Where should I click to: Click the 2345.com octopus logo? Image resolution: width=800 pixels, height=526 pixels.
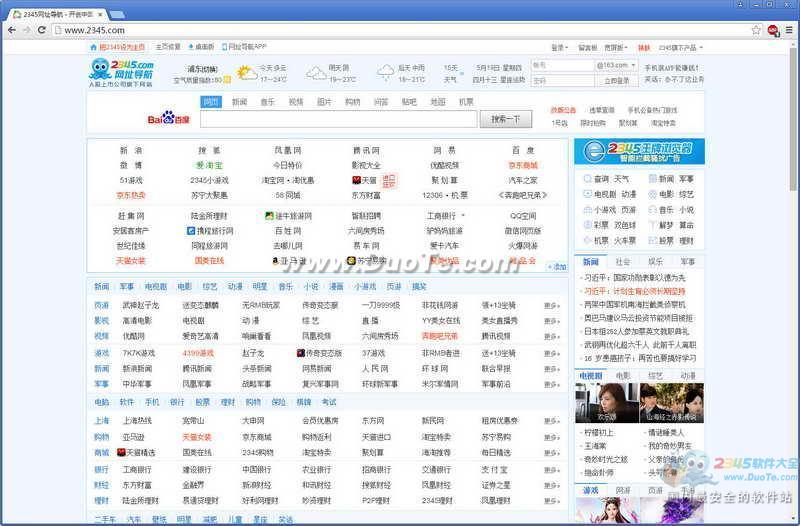[x=121, y=73]
